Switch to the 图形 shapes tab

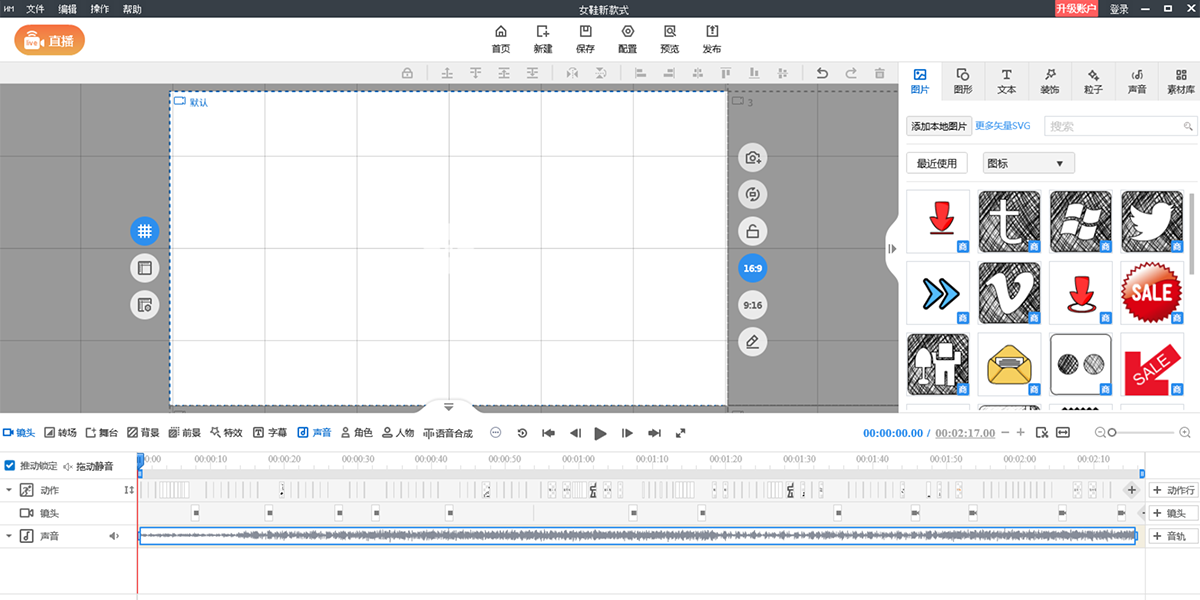coord(963,81)
